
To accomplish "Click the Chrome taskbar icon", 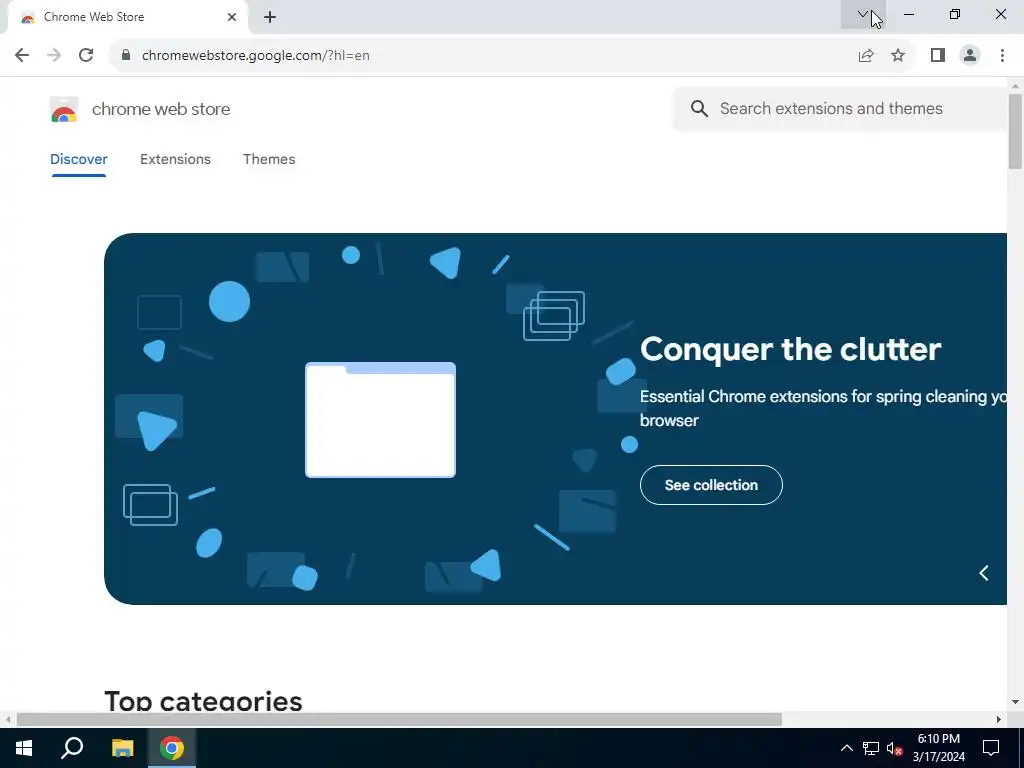I will 172,748.
